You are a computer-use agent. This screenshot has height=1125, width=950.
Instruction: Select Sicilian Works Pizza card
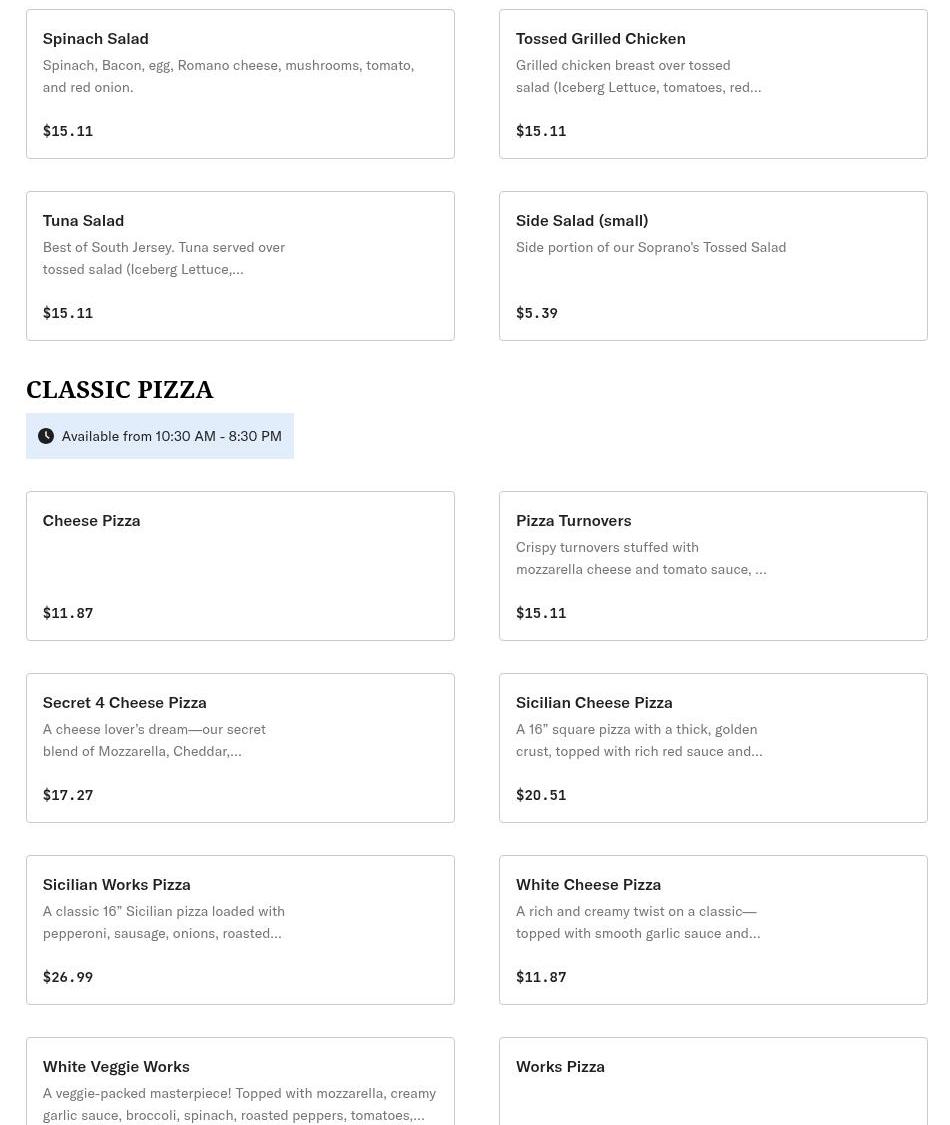[x=240, y=930]
